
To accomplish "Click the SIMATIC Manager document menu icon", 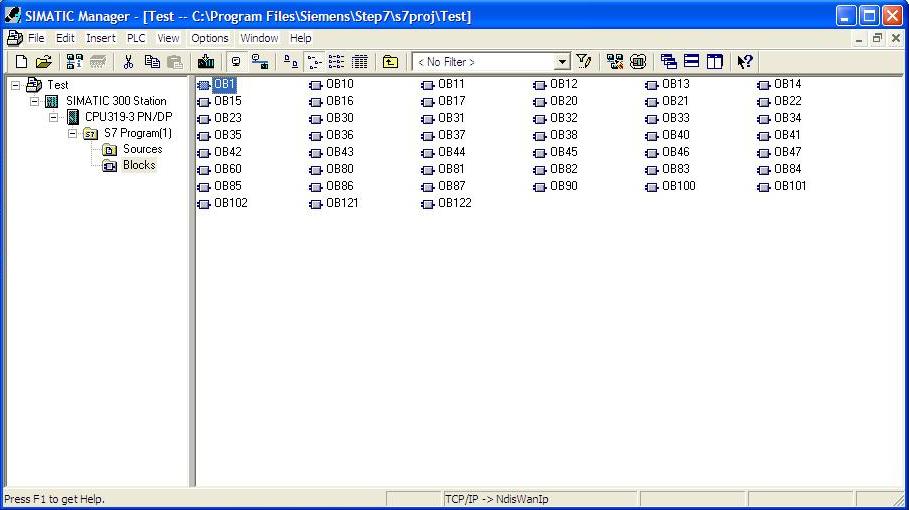I will coord(14,38).
